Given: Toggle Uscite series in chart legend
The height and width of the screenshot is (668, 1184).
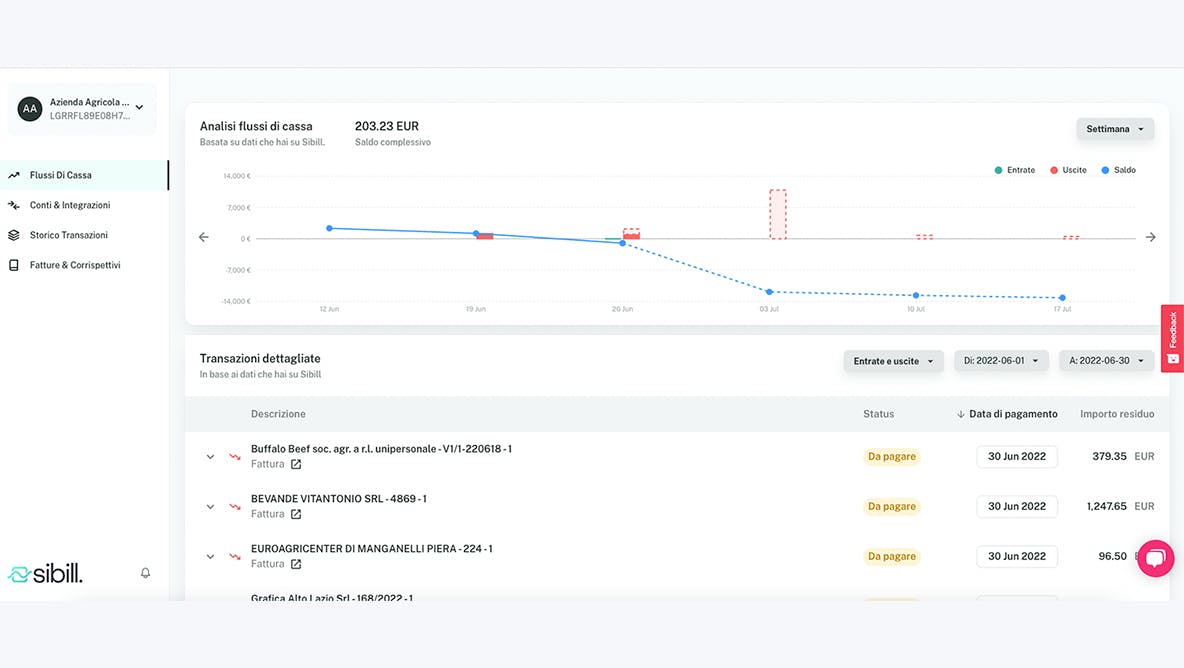Looking at the screenshot, I should click(1068, 170).
